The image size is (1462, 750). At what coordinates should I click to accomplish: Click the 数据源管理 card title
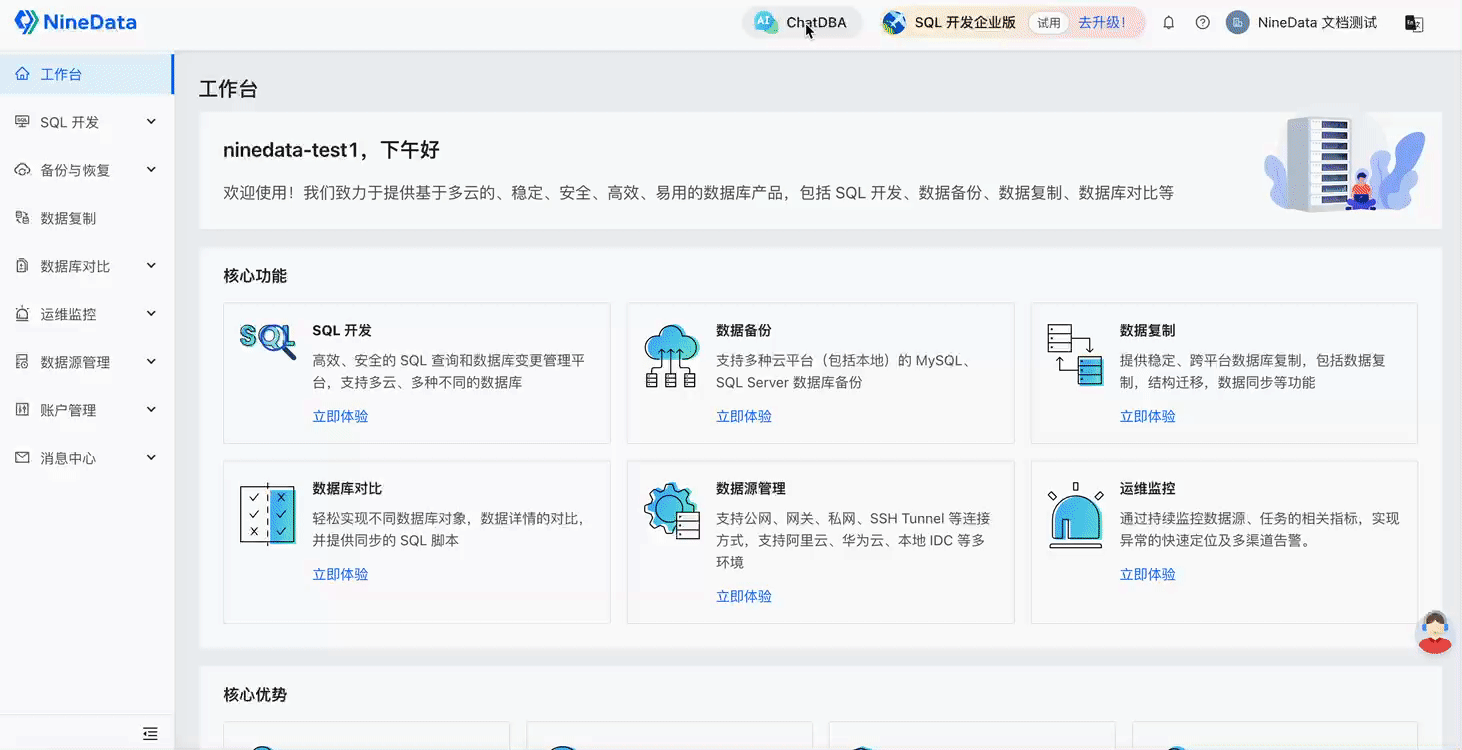[751, 488]
